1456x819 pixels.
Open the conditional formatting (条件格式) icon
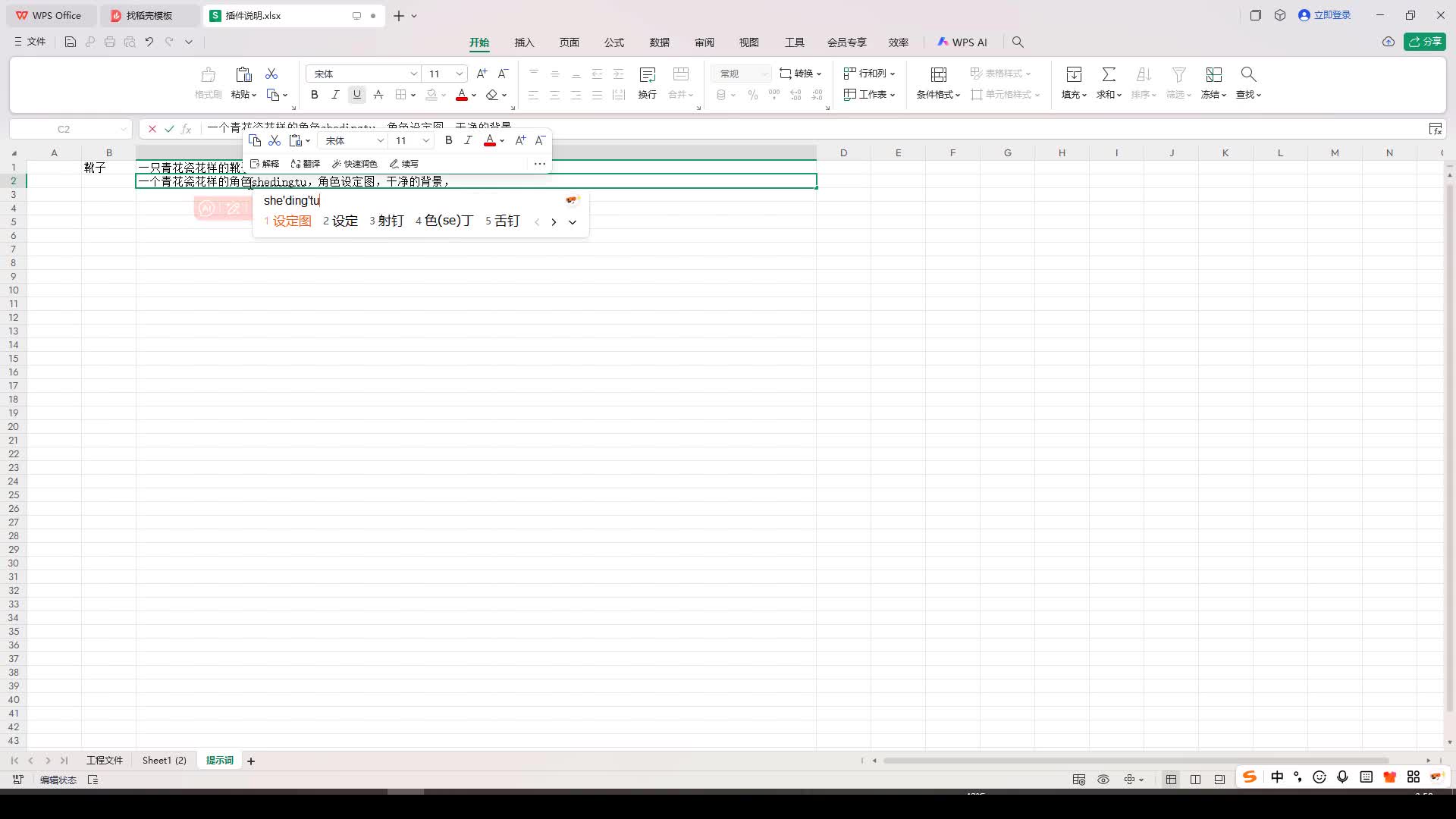[x=938, y=74]
